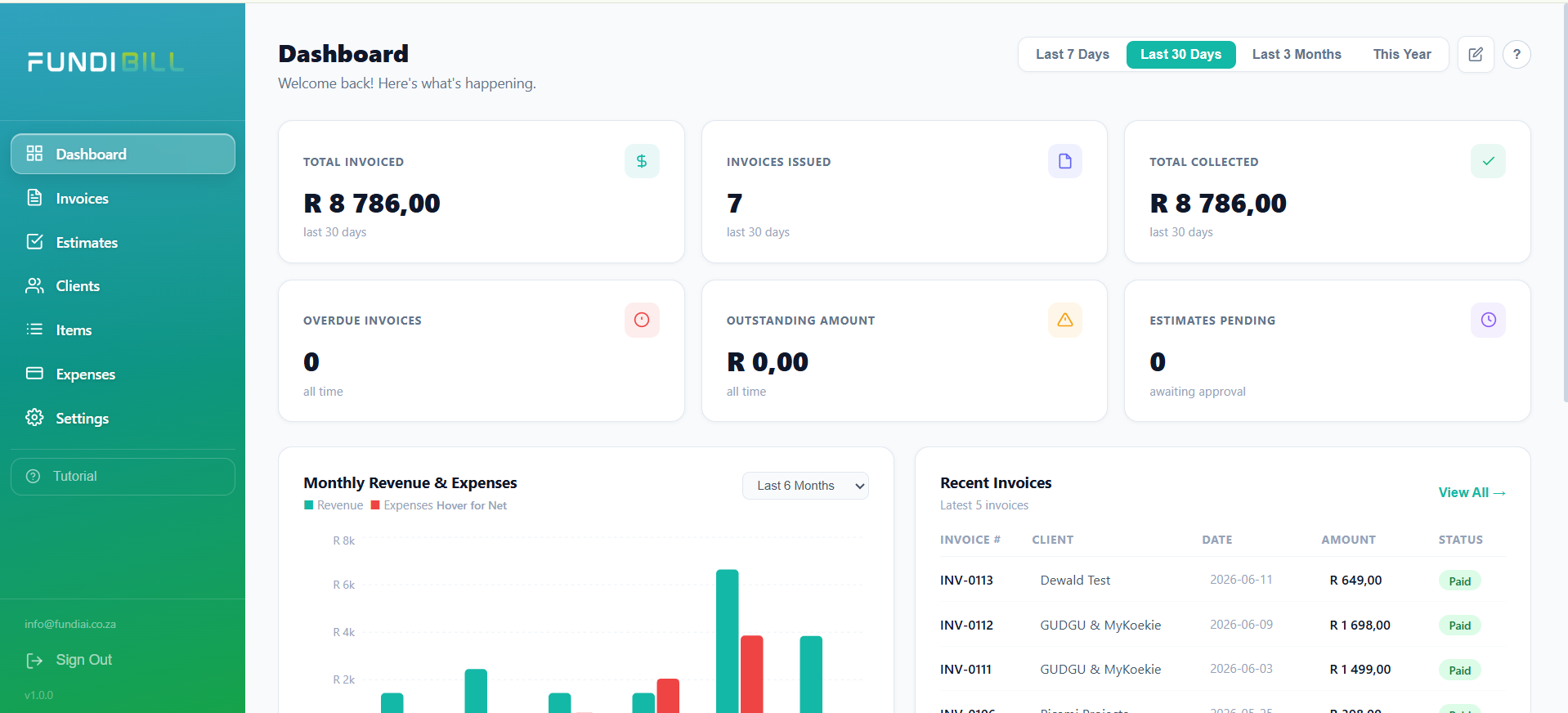Click date 2026-06-03
1568x713 pixels.
[x=1241, y=669]
